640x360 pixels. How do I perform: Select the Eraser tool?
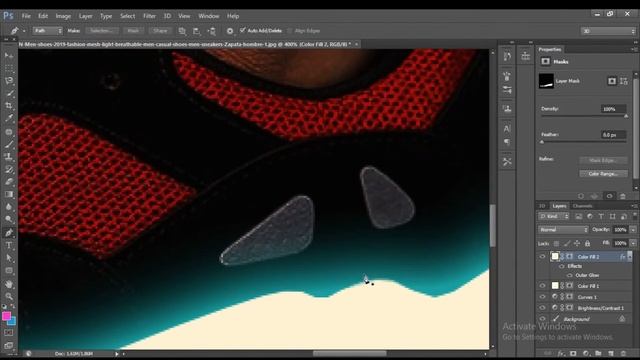[x=9, y=182]
